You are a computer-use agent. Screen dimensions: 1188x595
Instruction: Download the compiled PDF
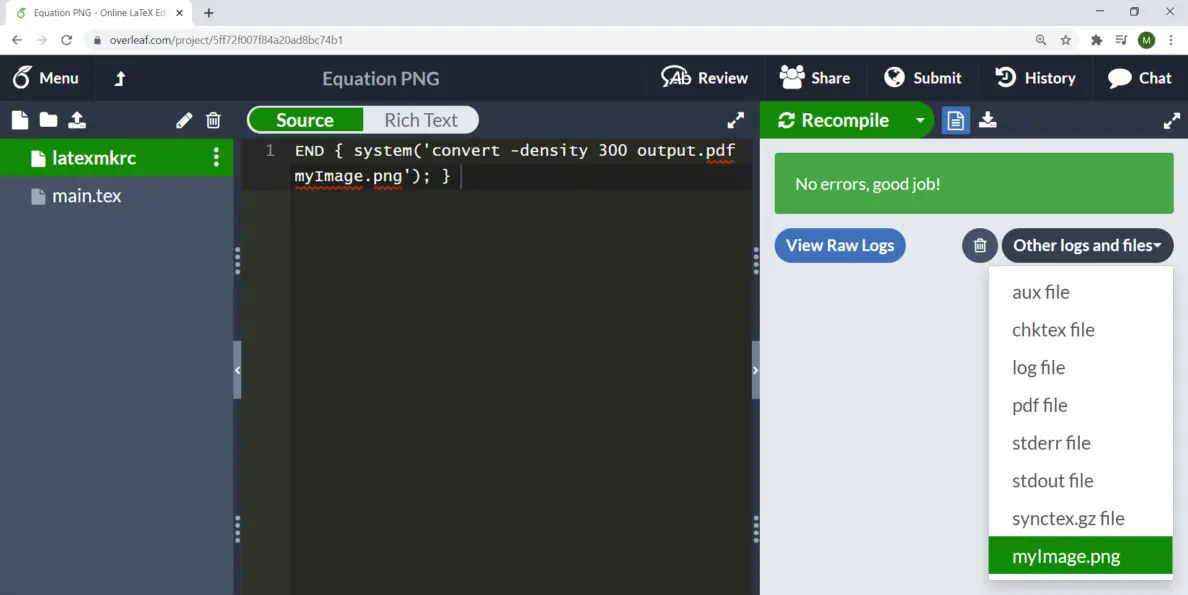coord(988,120)
